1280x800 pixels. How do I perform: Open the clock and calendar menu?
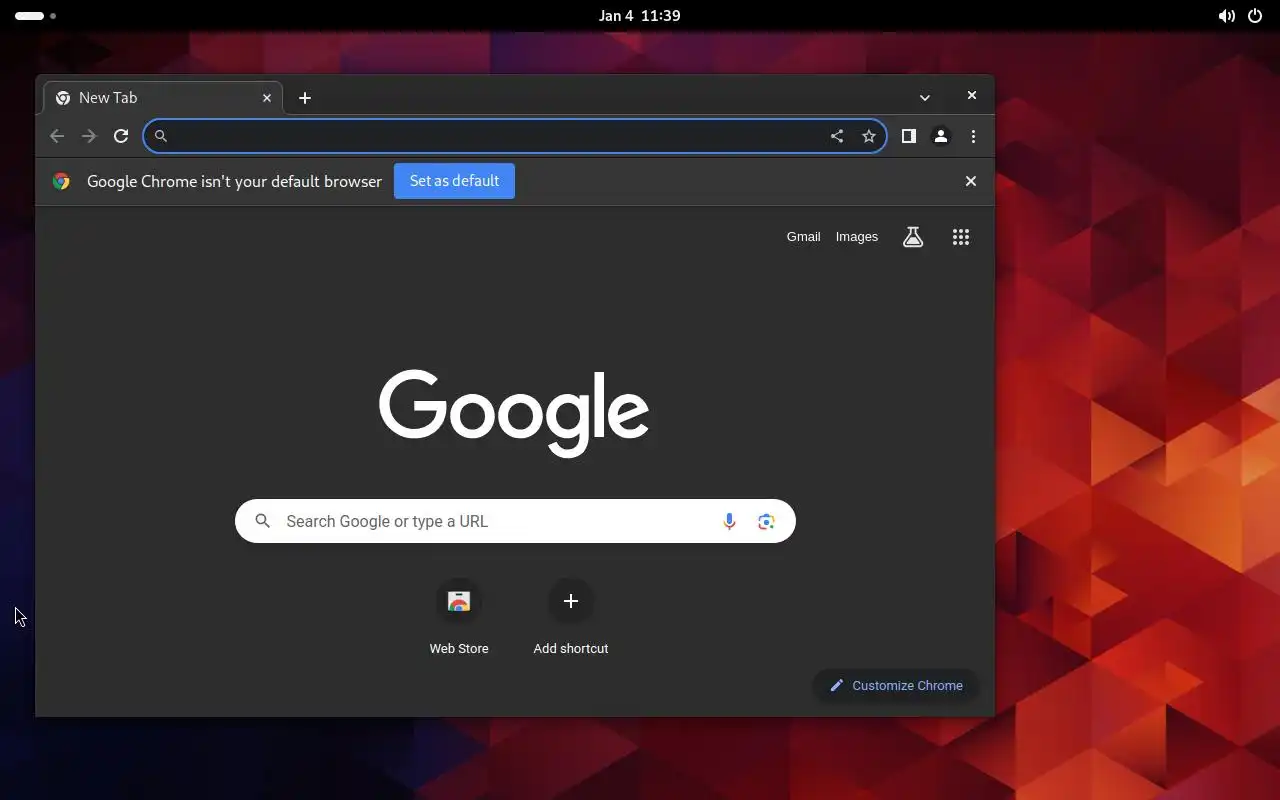click(640, 16)
